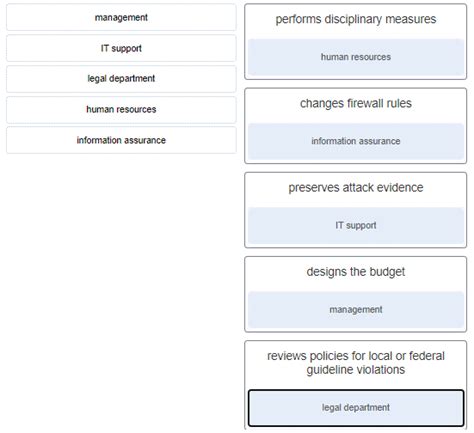
Task: Click the word 'management' in the budget answer
Action: [x=356, y=310]
